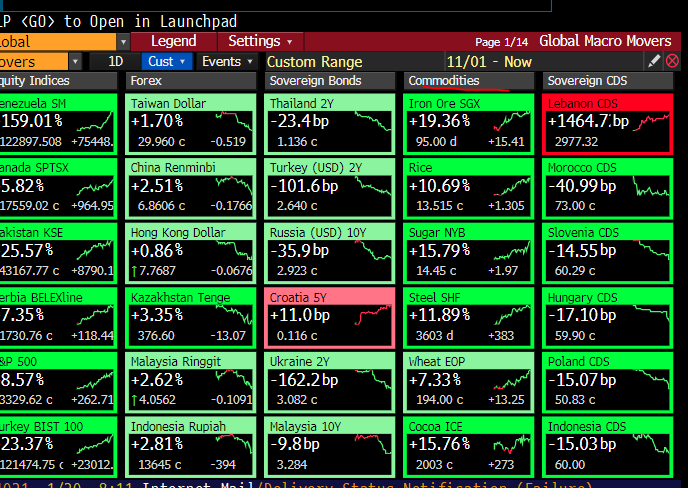Click the Pakistan KSE equity tile
Image resolution: width=688 pixels, height=488 pixels.
[x=58, y=253]
